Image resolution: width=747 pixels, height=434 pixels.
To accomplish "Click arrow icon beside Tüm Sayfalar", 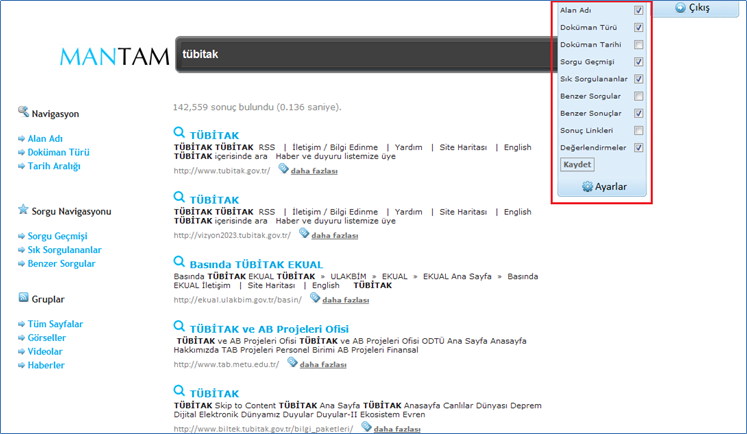I will click(21, 324).
